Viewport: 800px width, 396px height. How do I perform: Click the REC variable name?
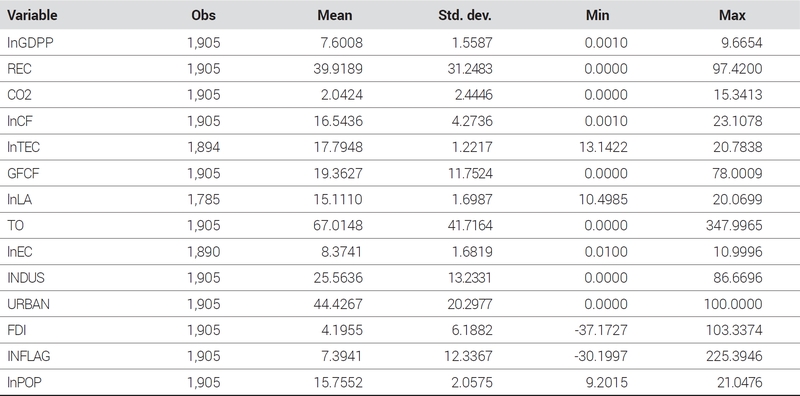pos(19,69)
